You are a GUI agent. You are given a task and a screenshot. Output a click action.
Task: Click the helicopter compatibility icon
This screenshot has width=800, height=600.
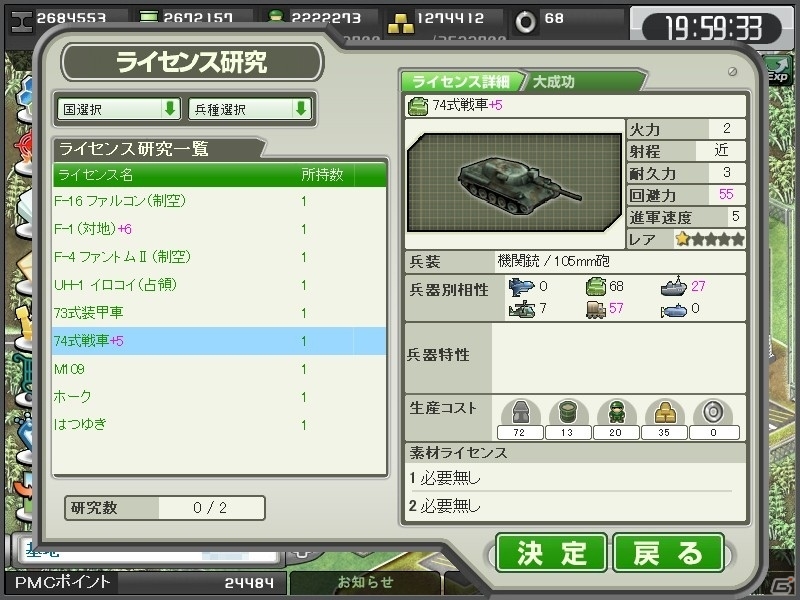coord(522,309)
